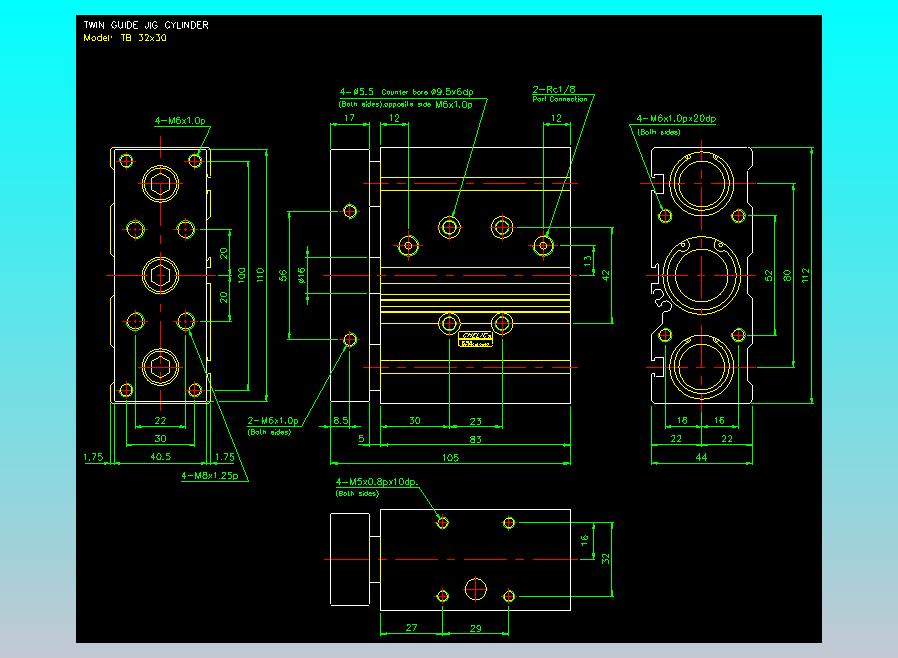
Task: Select the 40.5 width dimension in left view
Action: coord(159,456)
